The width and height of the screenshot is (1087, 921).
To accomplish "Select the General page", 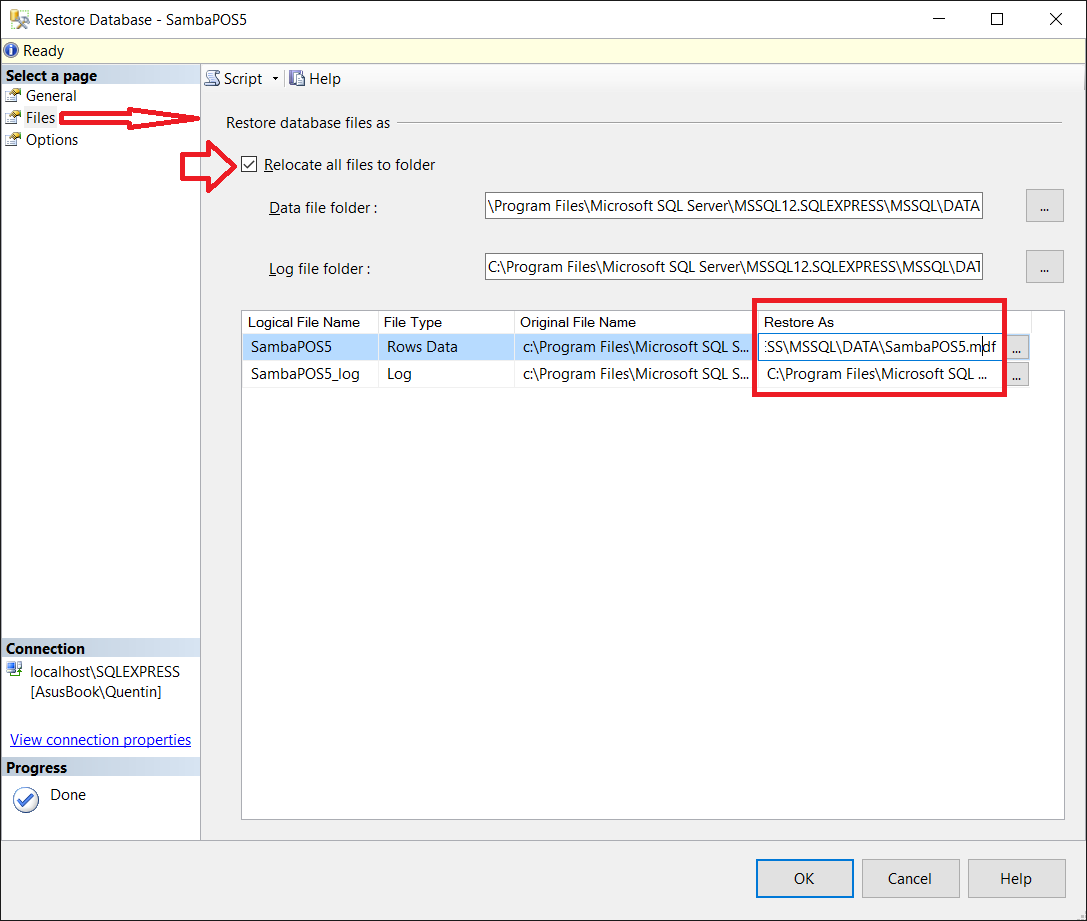I will click(x=50, y=96).
